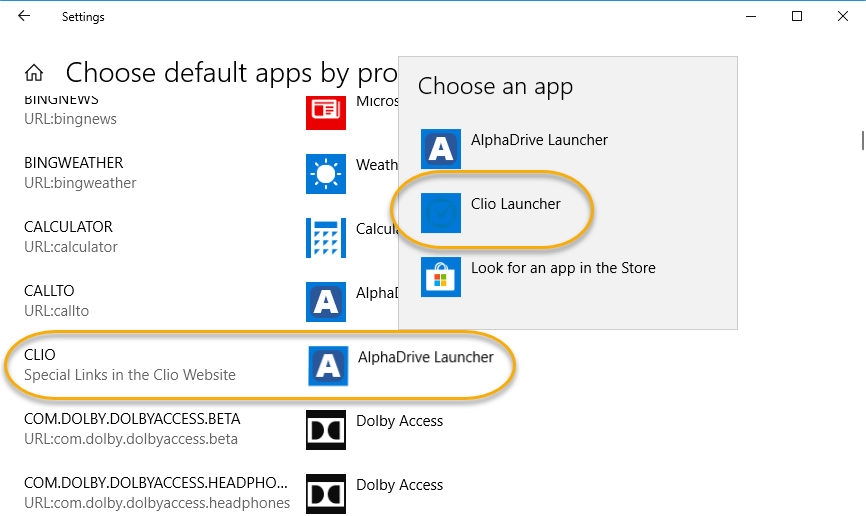Image resolution: width=866 pixels, height=516 pixels.
Task: Click AlphaDrive Launcher default for the CLIO protocol
Action: pyautogui.click(x=426, y=357)
